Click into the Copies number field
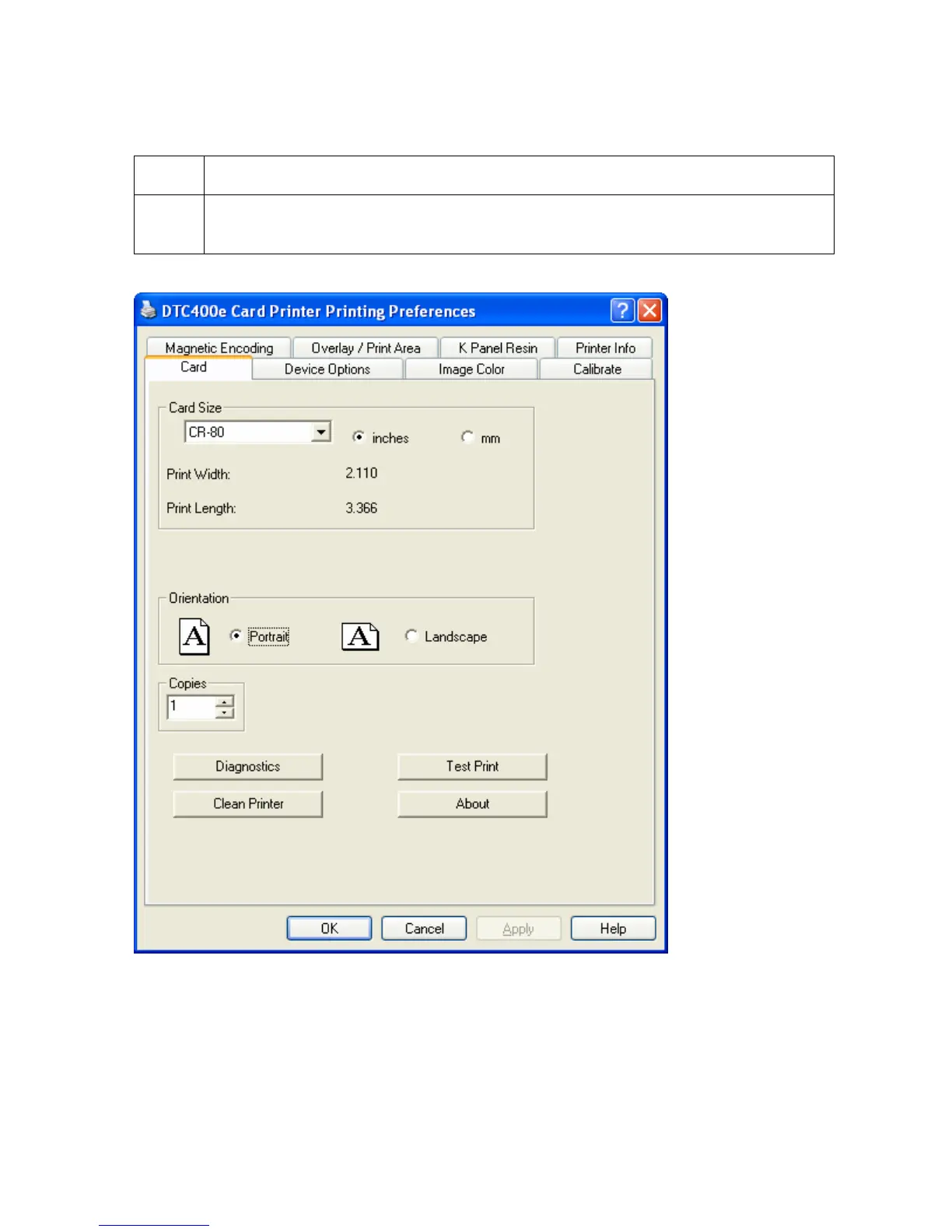Screen dimensions: 952x1232 point(191,707)
